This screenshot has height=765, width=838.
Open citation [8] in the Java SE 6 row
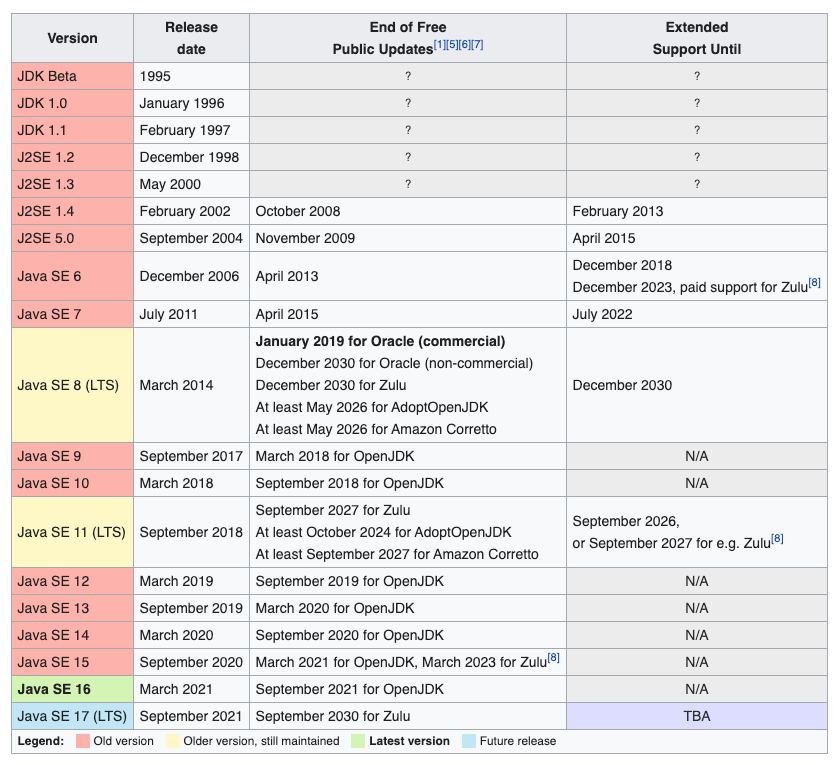(814, 282)
